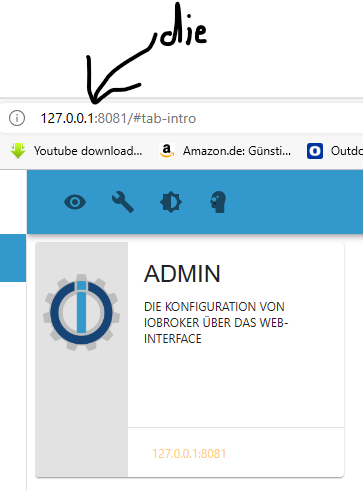Toggle the brightness theme icon
Image resolution: width=363 pixels, height=491 pixels.
[171, 202]
